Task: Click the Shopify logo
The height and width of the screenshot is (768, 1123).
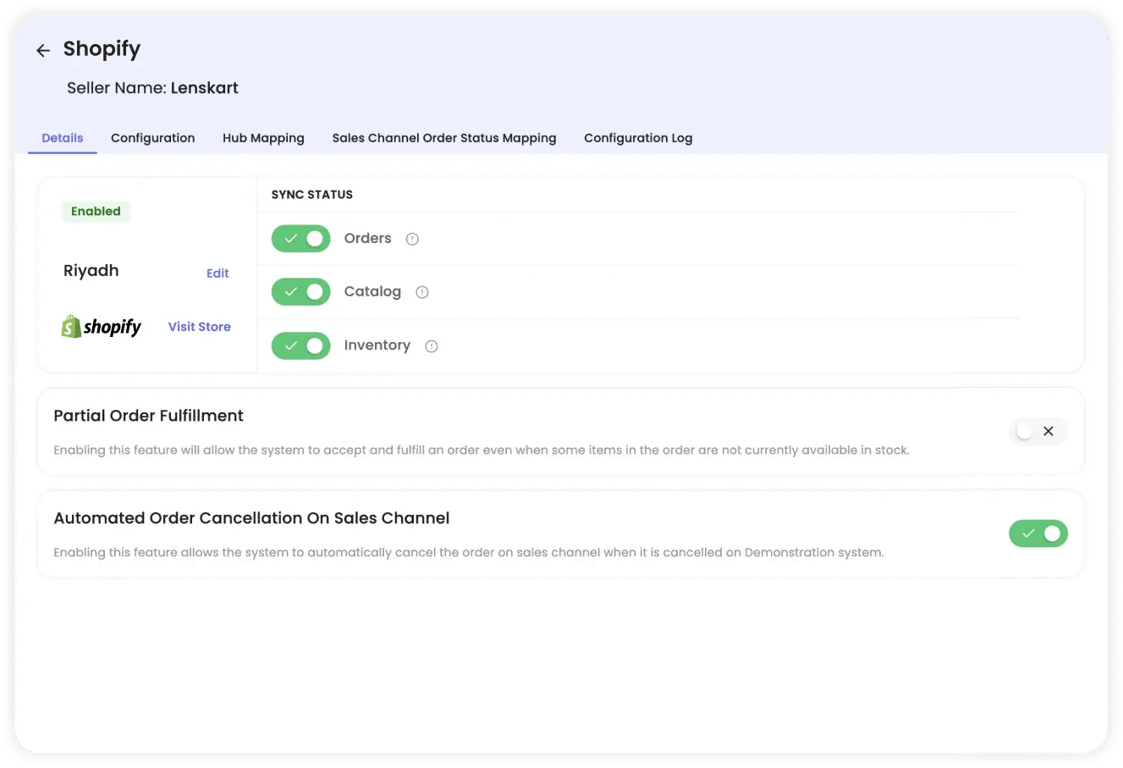Action: click(101, 327)
